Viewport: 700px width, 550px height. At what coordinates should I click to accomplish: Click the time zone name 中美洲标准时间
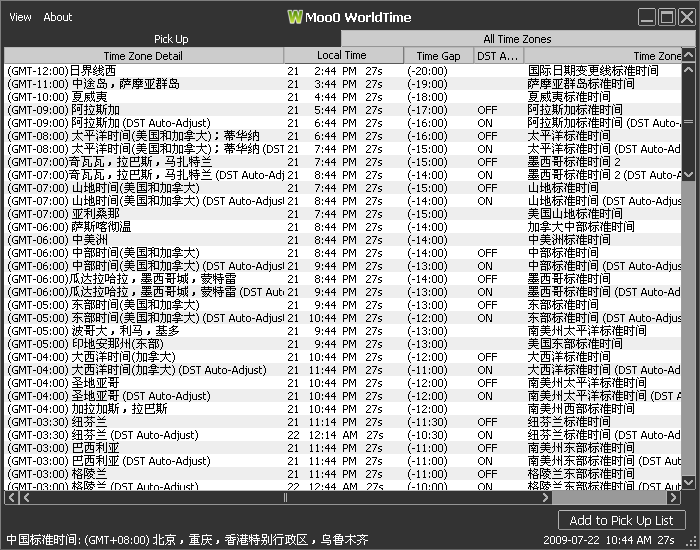[x=569, y=240]
